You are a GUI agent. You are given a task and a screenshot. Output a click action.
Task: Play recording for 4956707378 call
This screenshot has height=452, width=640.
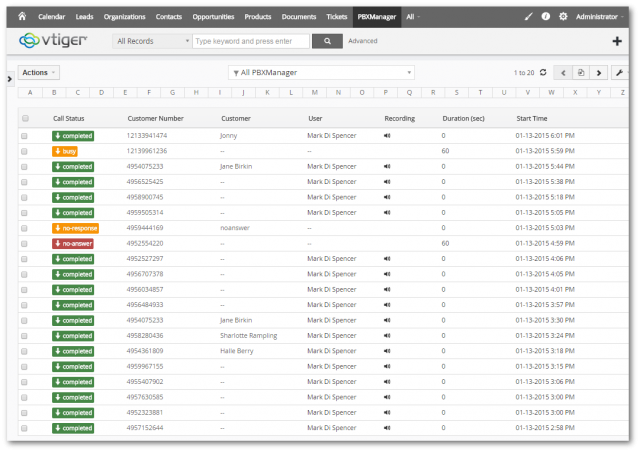tap(387, 274)
